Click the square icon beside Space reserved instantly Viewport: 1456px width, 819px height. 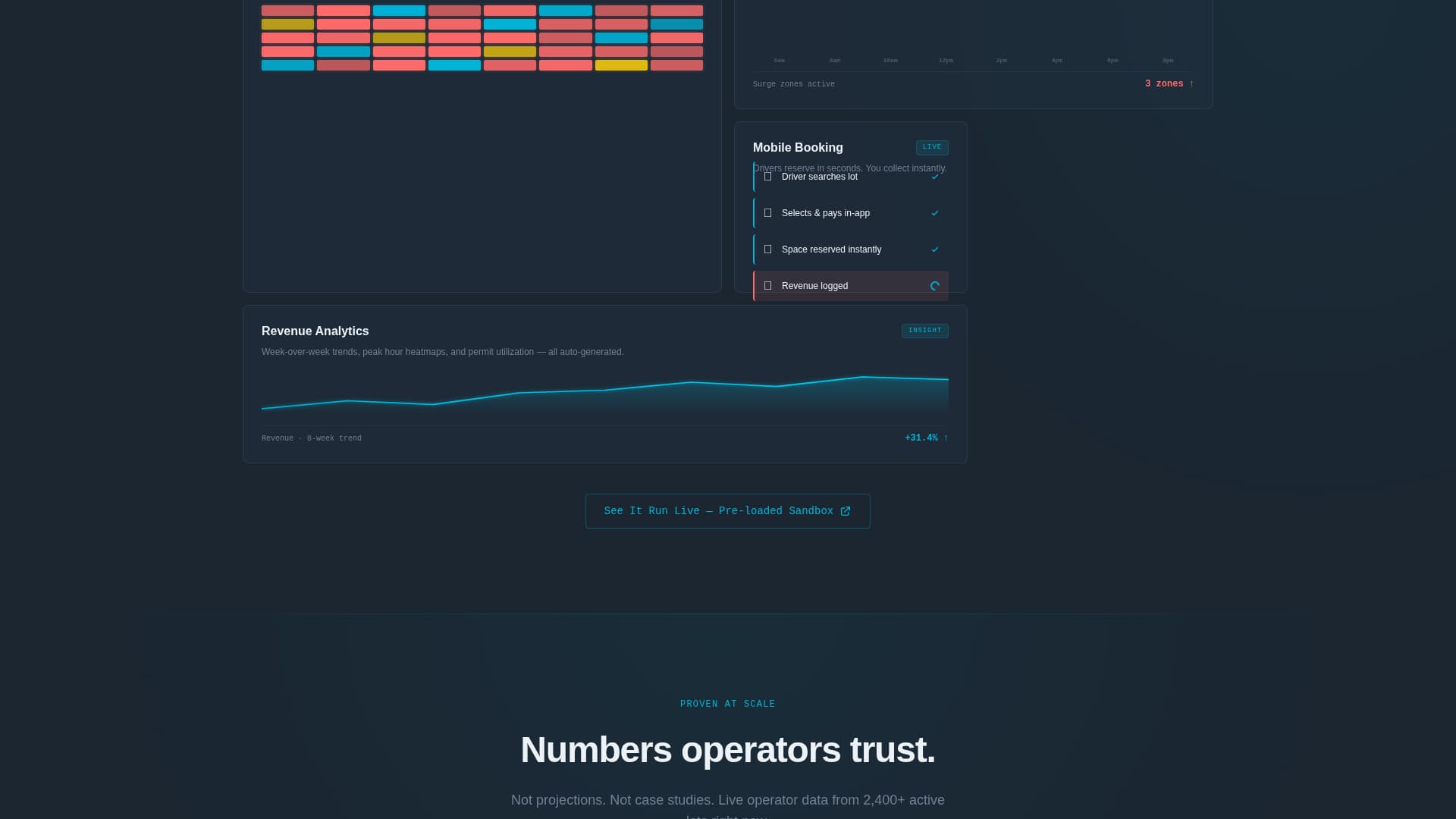(x=767, y=249)
